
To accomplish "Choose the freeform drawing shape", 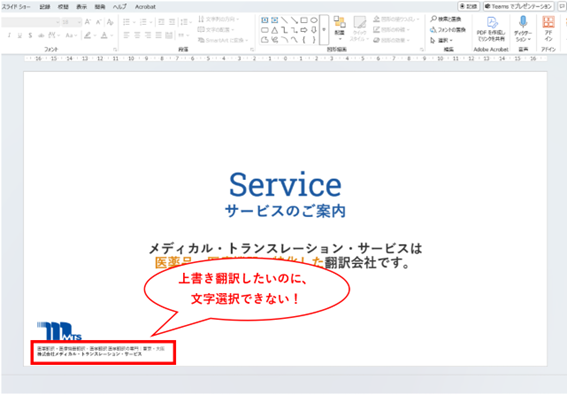I will [x=265, y=40].
